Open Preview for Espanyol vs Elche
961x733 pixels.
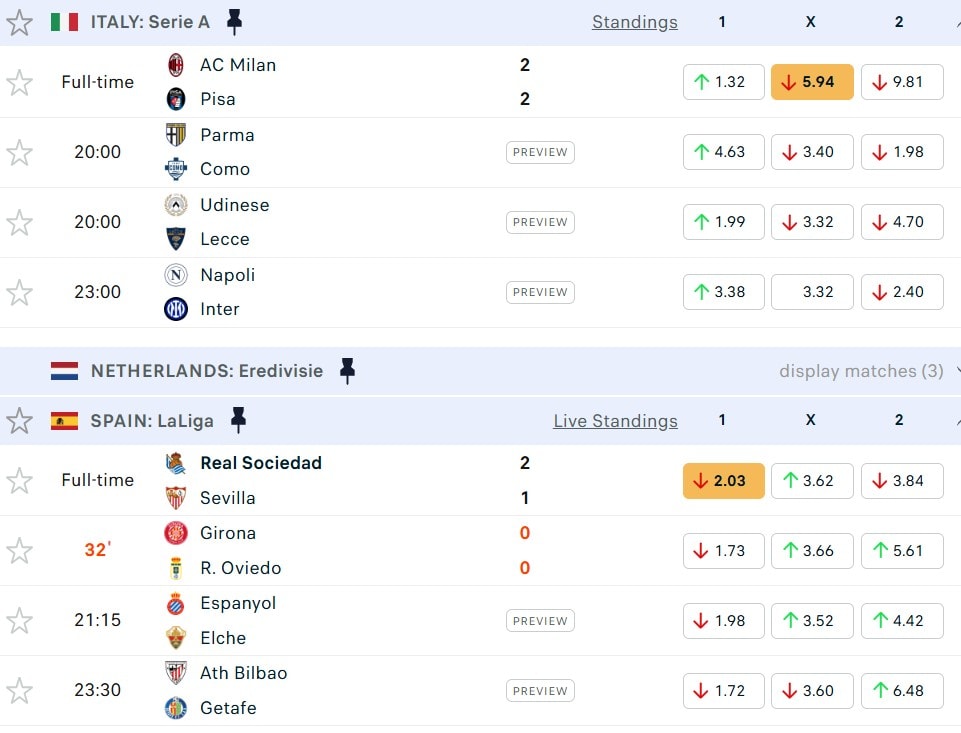coord(540,621)
